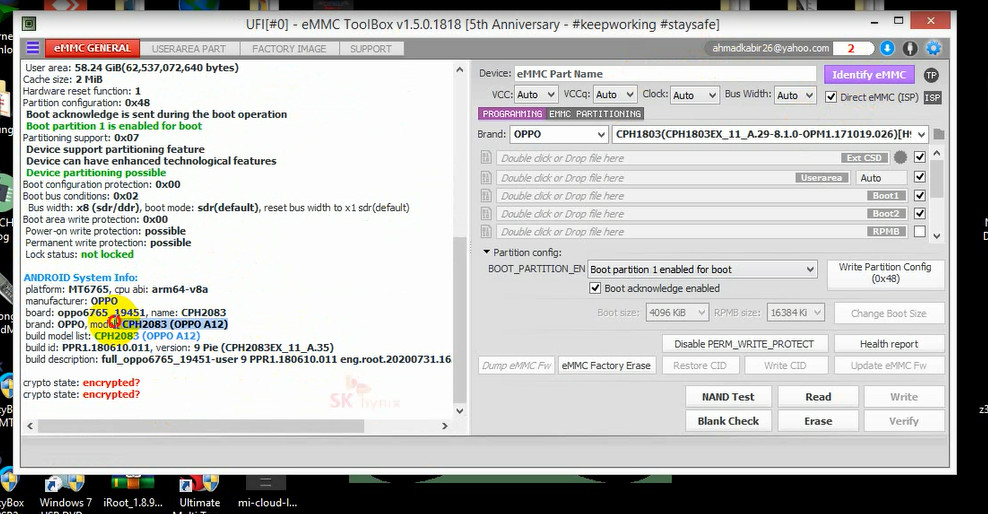Screen dimensions: 988x514
Task: Select the PROGRAMMING sub-tab
Action: 512,114
